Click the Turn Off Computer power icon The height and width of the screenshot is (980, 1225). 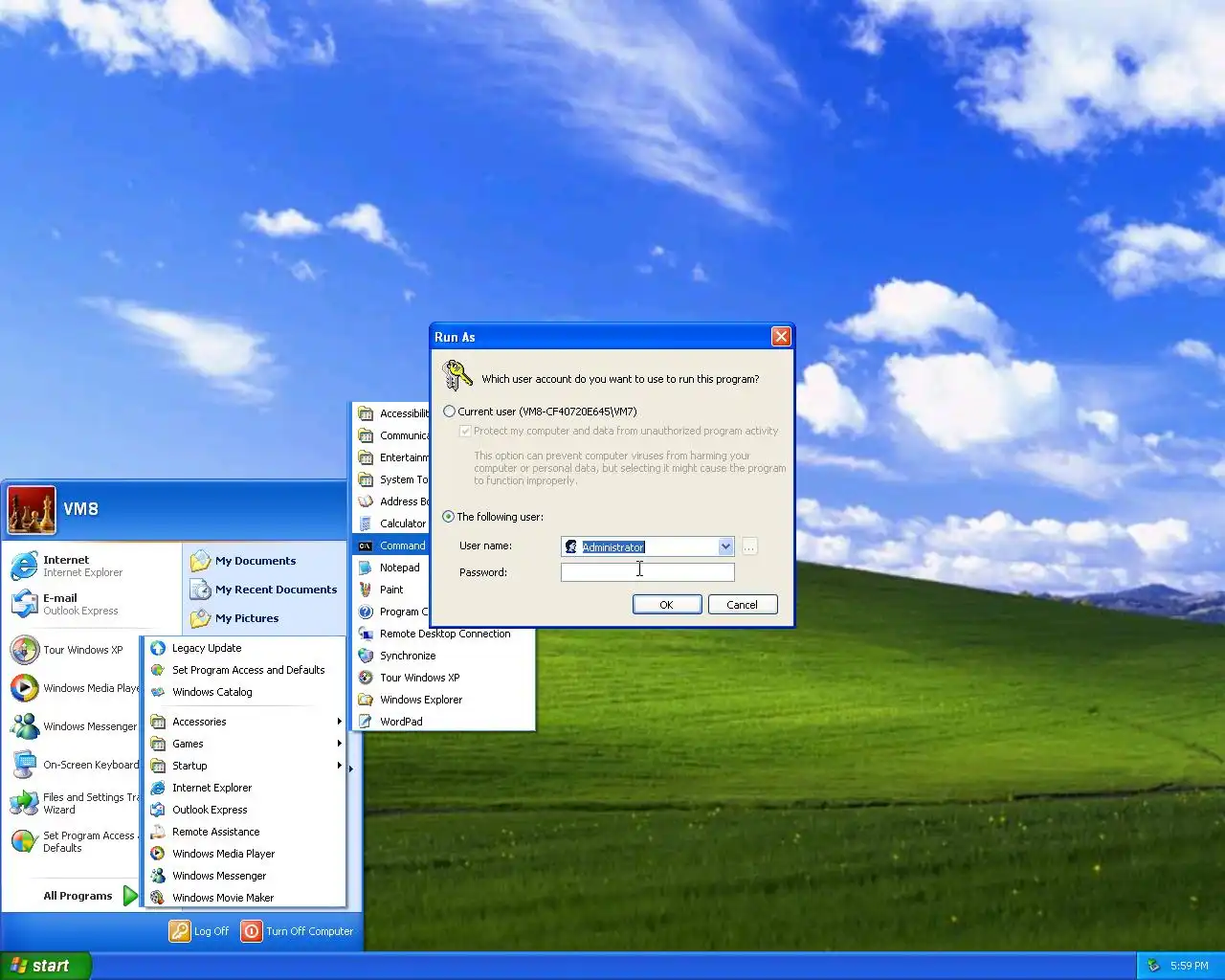(251, 931)
